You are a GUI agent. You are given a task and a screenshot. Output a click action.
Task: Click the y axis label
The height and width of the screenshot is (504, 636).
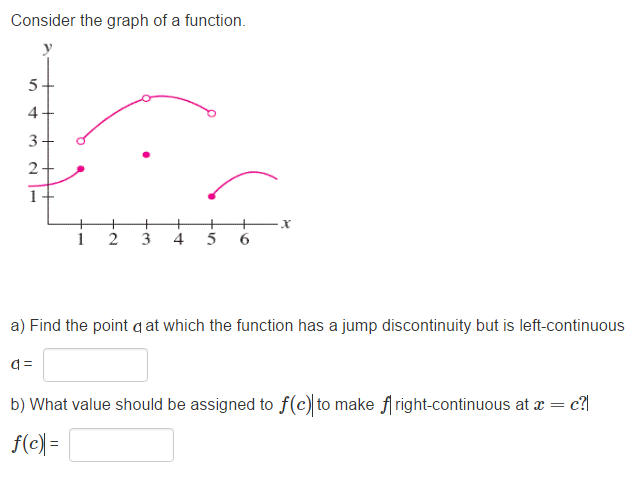pyautogui.click(x=44, y=47)
